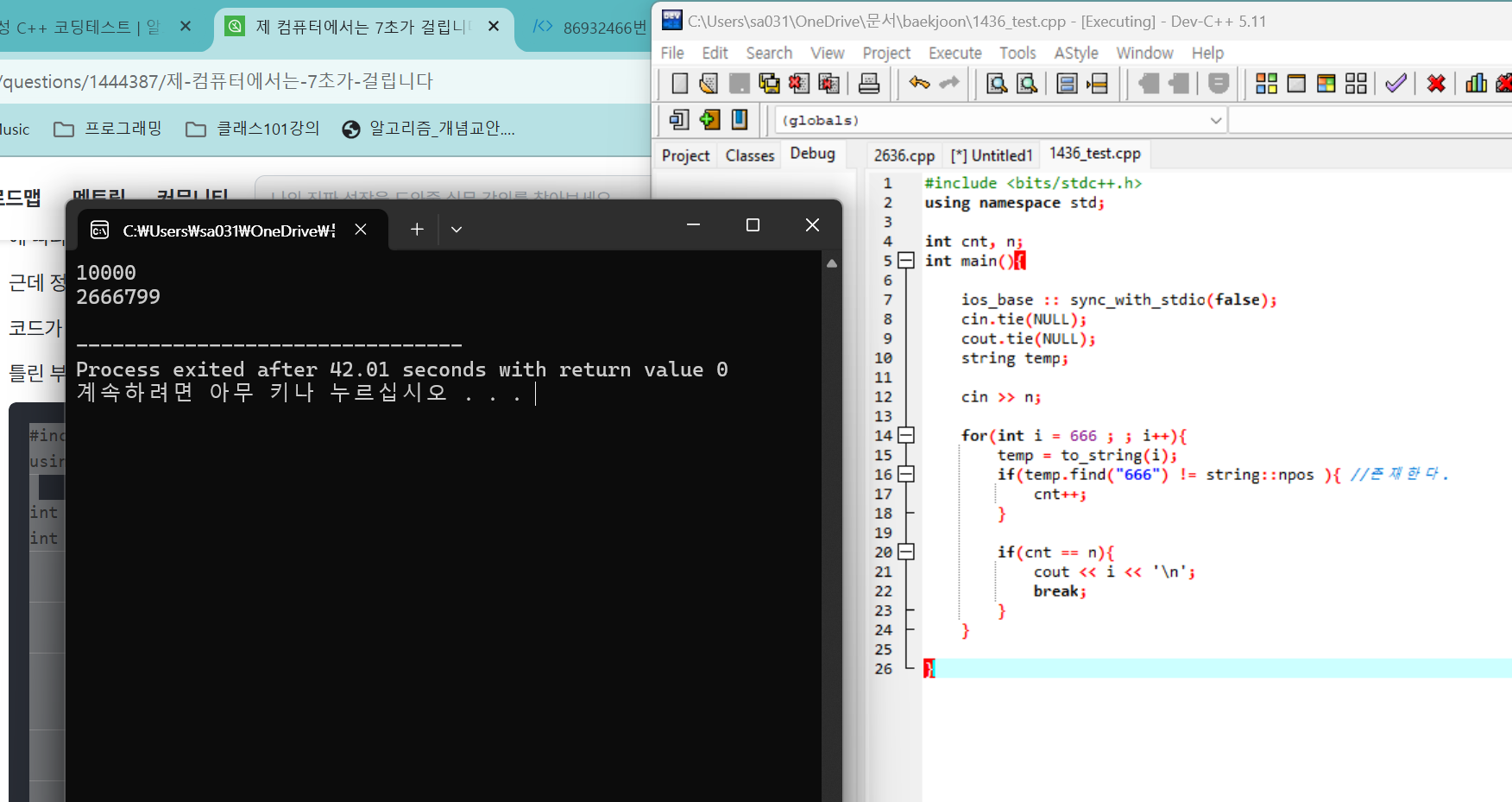1512x802 pixels.
Task: Click the Save All toolbar icon
Action: tap(769, 83)
